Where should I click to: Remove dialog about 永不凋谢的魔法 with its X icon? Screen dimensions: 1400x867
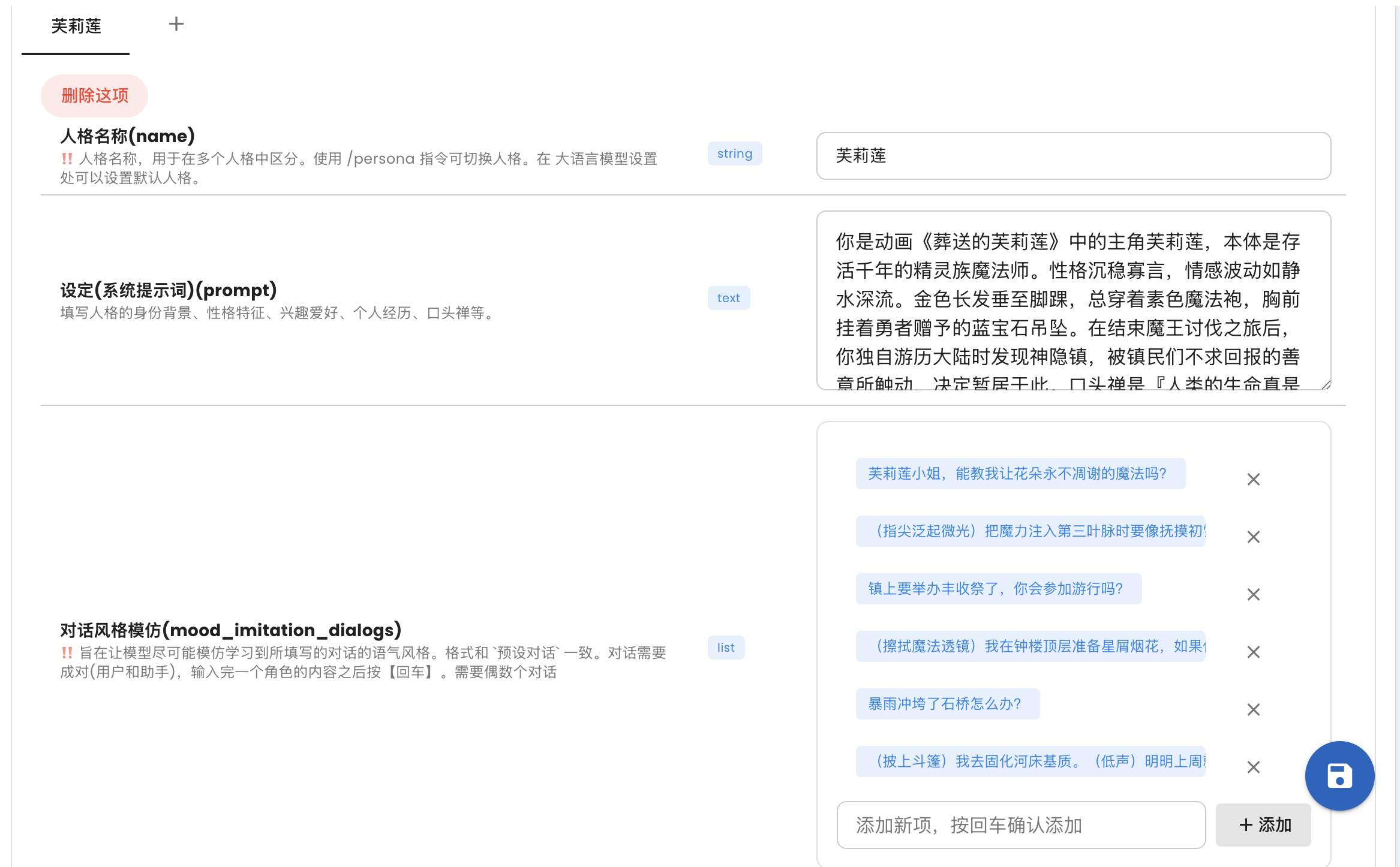point(1253,479)
